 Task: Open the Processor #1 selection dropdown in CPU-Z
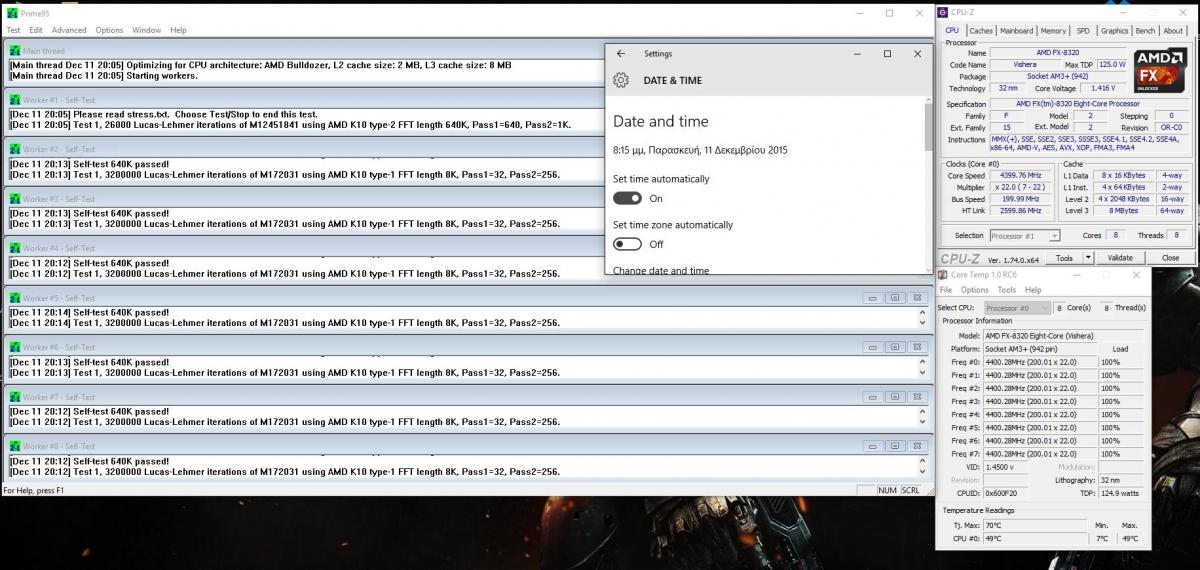(1024, 236)
